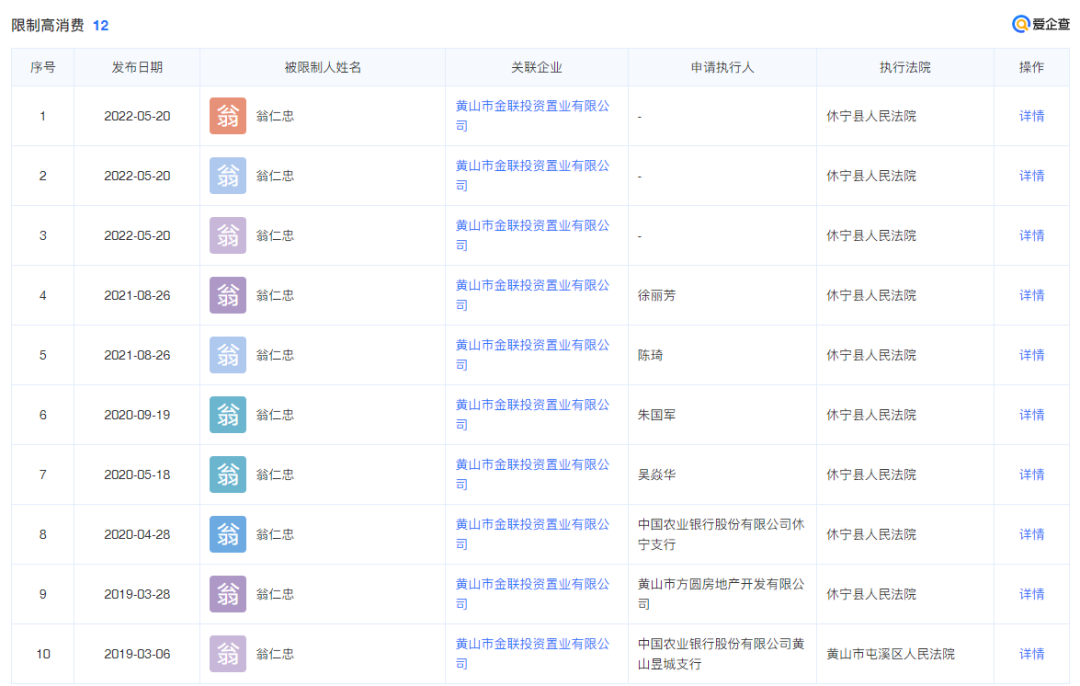Image resolution: width=1080 pixels, height=686 pixels.
Task: Select date 2021-08-26 in the 陈琦 row
Action: point(137,355)
